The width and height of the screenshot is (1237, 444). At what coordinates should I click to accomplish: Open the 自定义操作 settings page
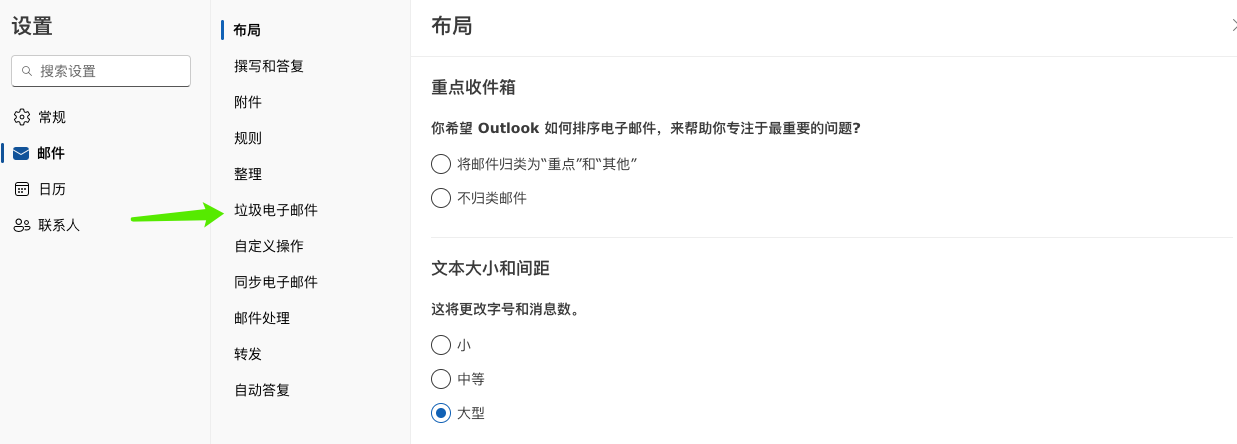(x=269, y=246)
